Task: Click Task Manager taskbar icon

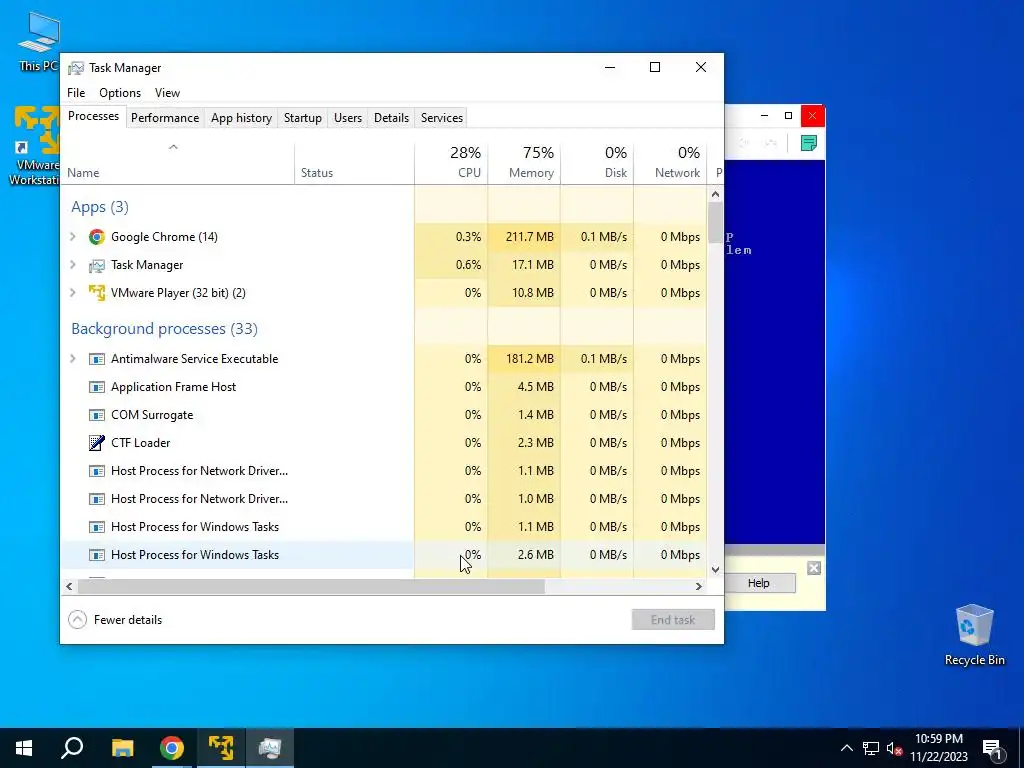Action: pos(270,748)
